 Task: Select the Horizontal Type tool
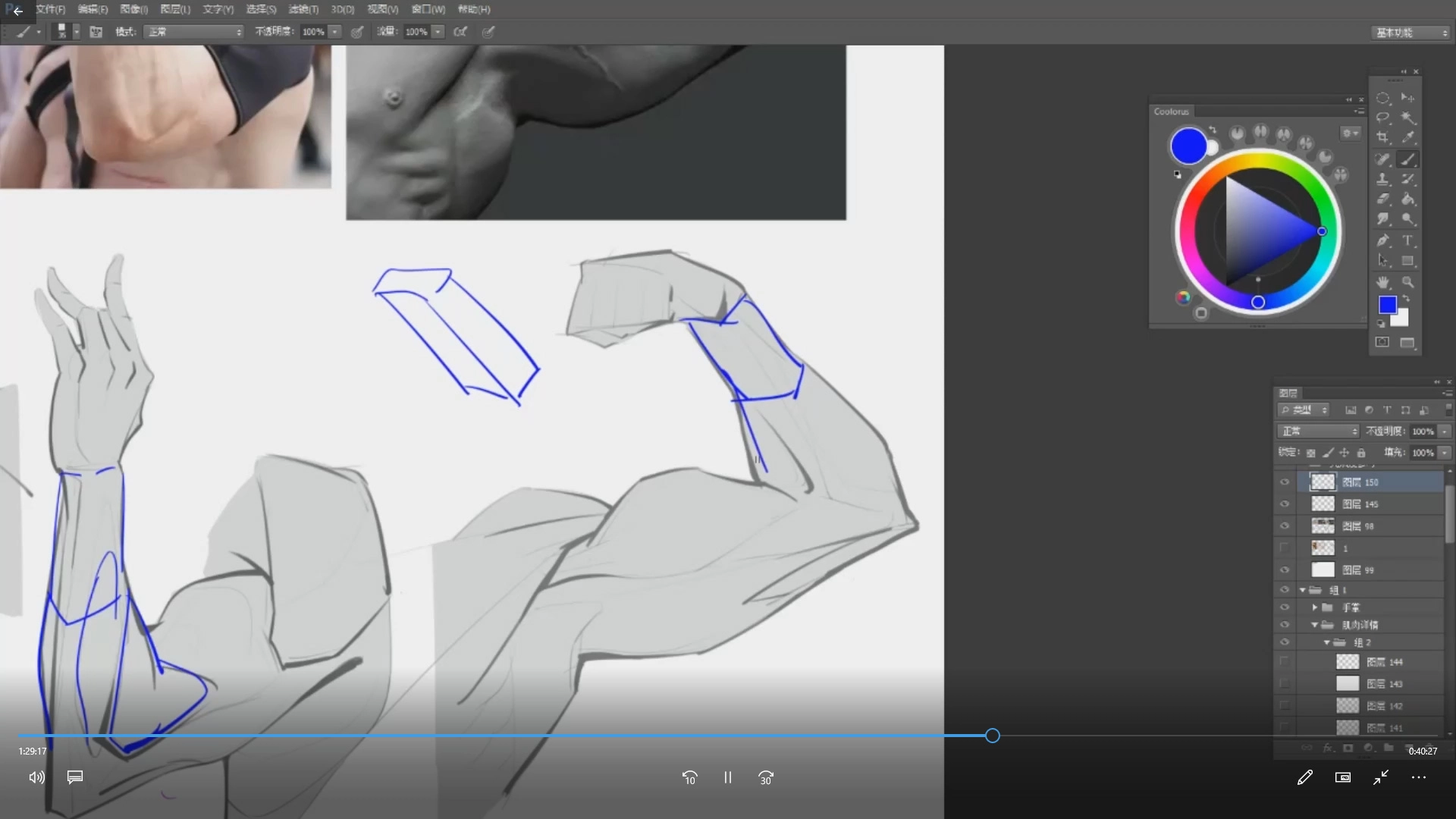[1407, 240]
